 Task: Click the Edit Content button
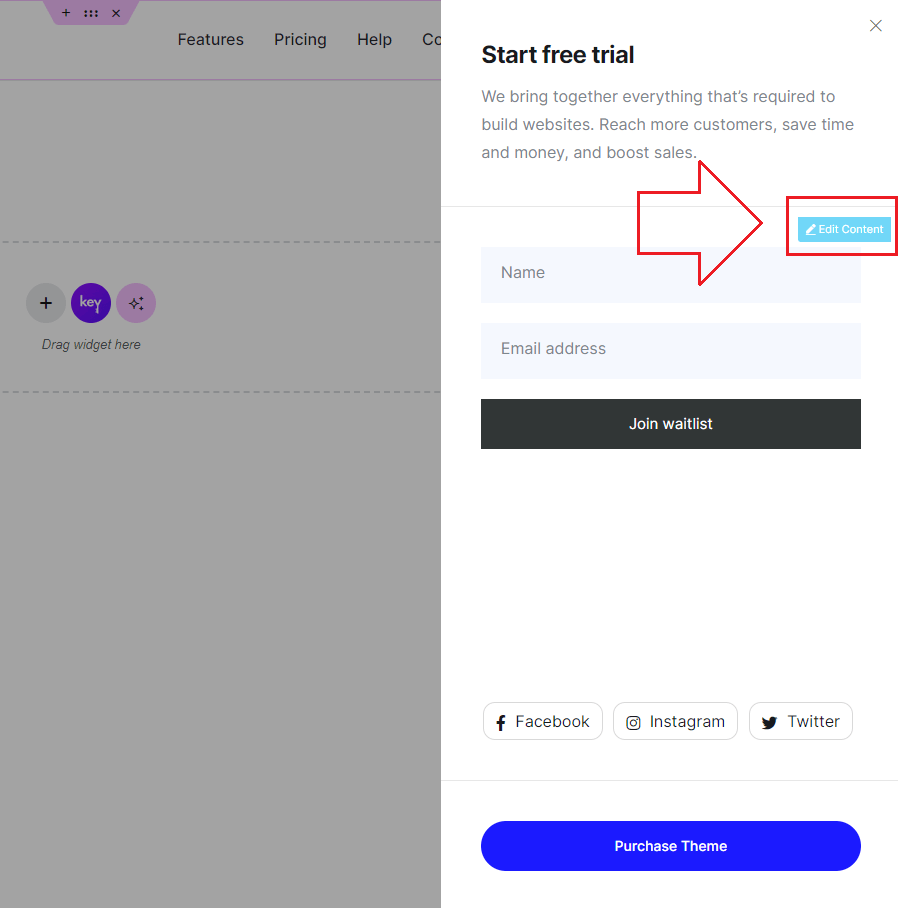pos(844,229)
